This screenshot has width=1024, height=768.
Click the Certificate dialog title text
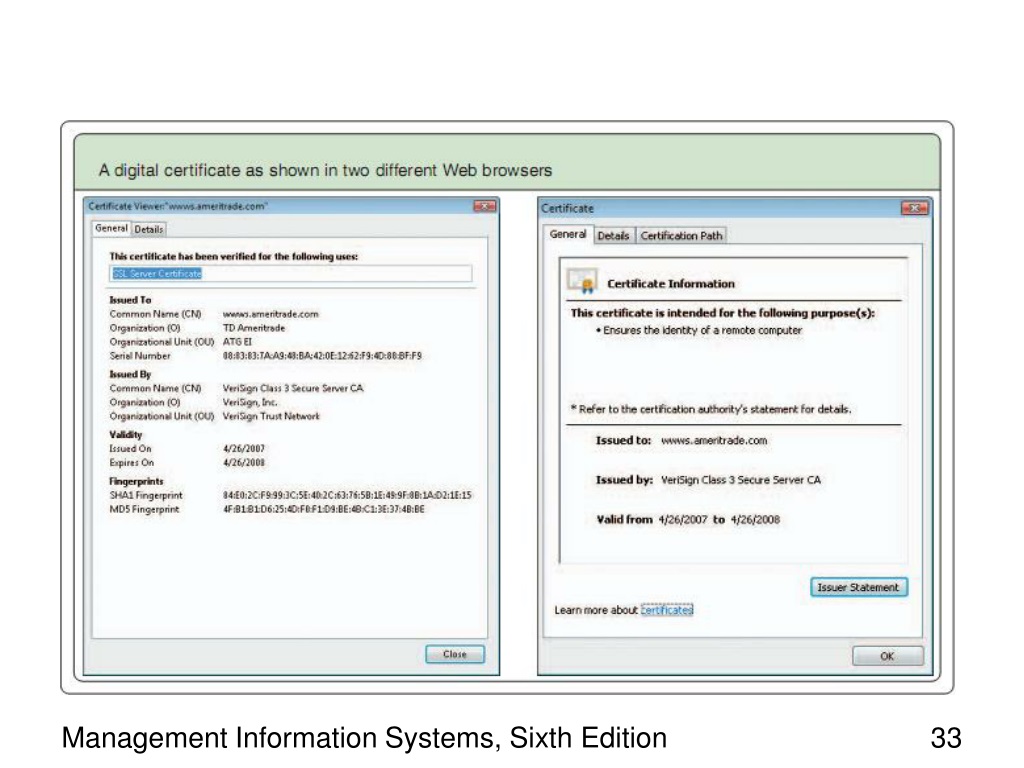click(x=567, y=208)
